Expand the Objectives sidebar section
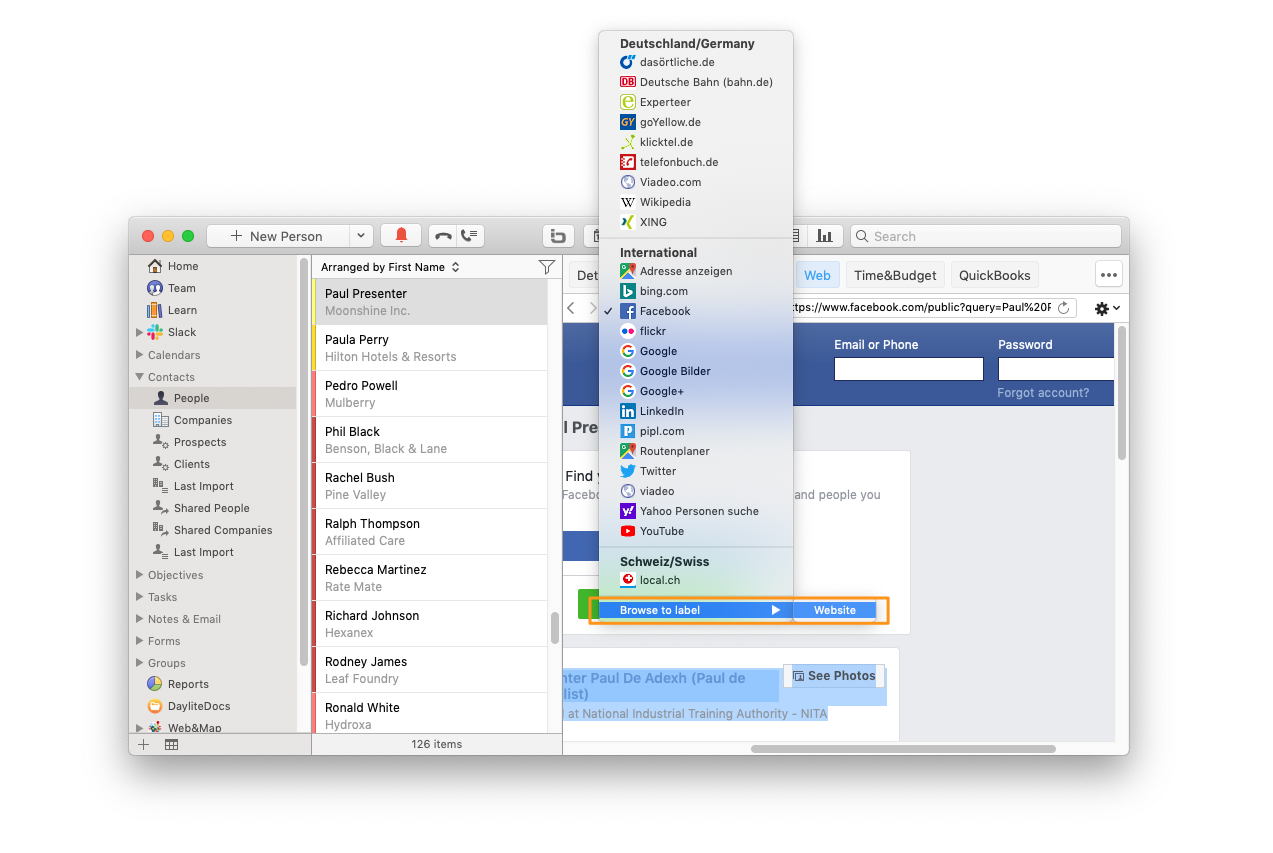The image size is (1273, 853). click(x=140, y=575)
